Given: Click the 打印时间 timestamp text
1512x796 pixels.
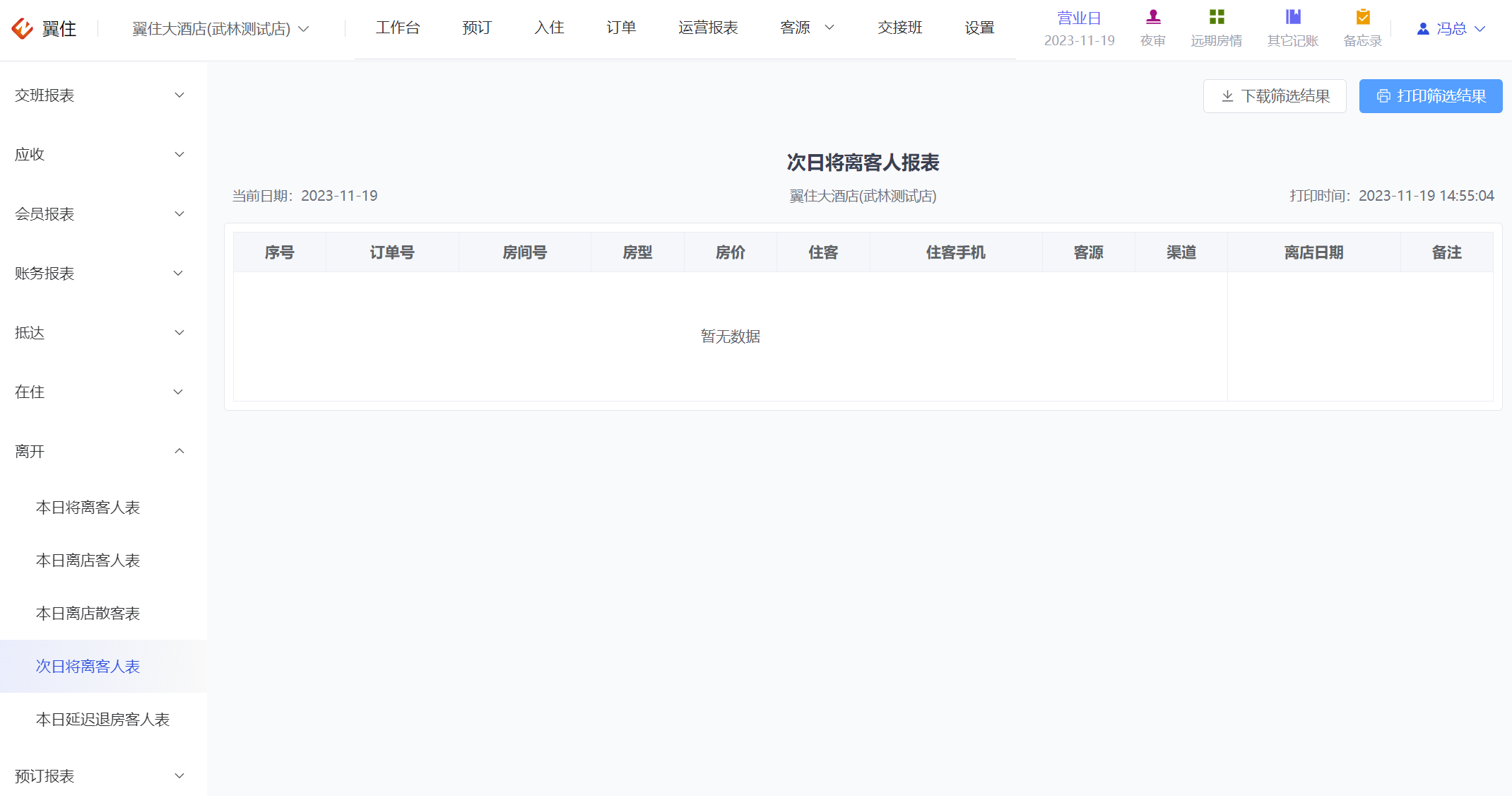Looking at the screenshot, I should [x=1392, y=196].
